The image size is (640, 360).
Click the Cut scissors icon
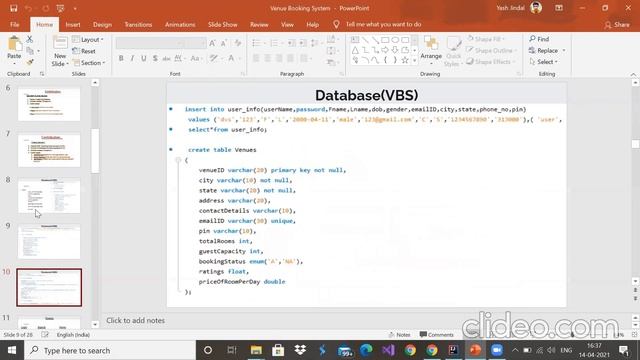[x=29, y=39]
